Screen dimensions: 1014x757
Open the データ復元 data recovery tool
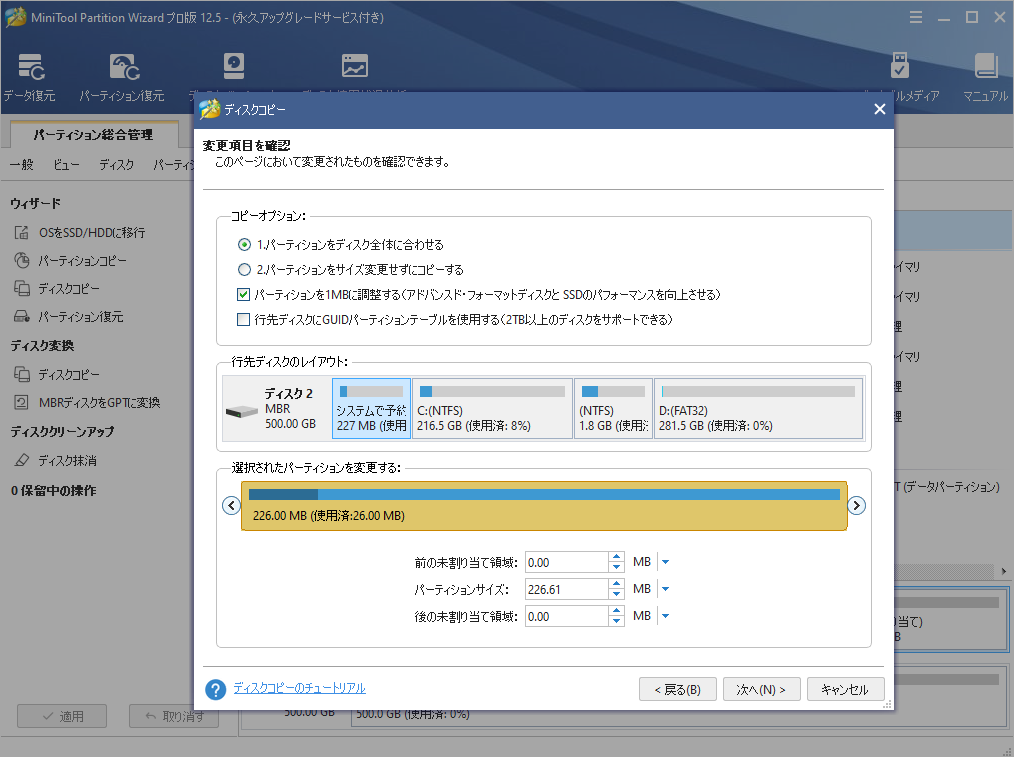coord(30,78)
